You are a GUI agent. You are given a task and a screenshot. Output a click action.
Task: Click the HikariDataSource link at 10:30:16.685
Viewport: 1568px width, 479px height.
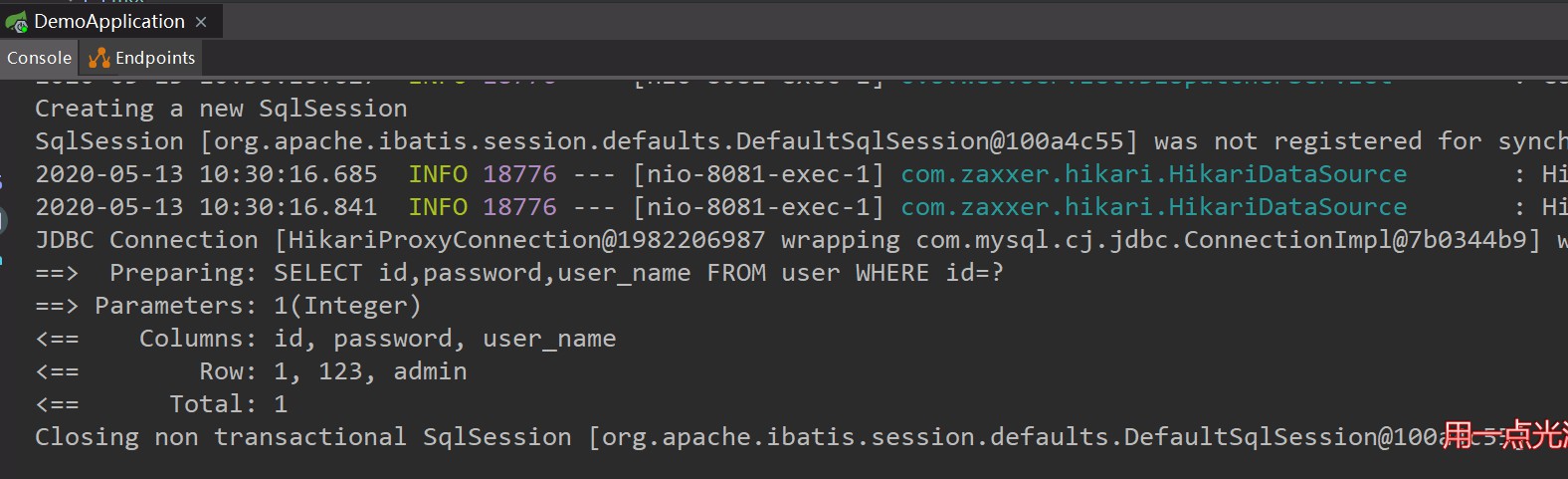tap(1153, 174)
